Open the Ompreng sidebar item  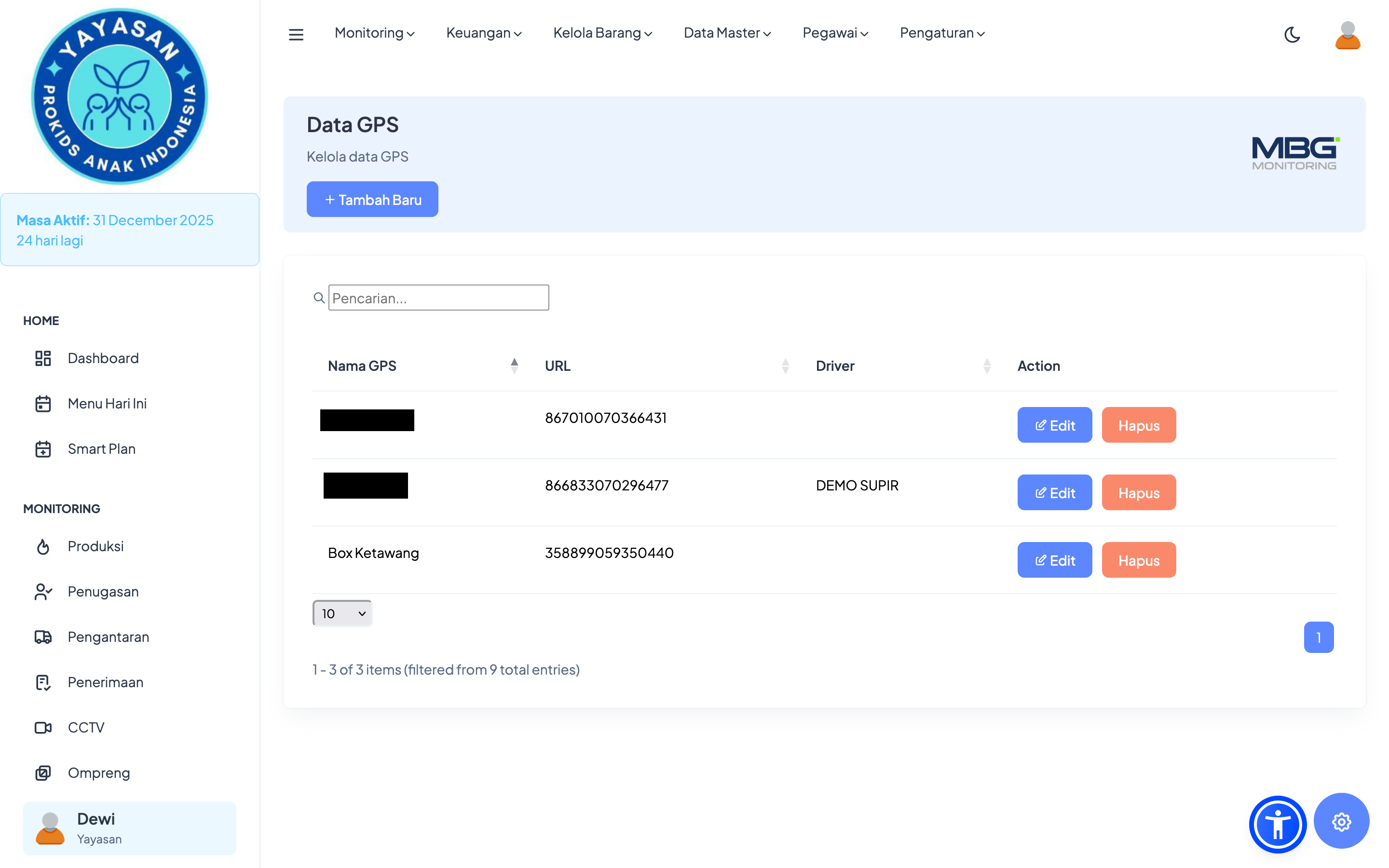coord(99,773)
